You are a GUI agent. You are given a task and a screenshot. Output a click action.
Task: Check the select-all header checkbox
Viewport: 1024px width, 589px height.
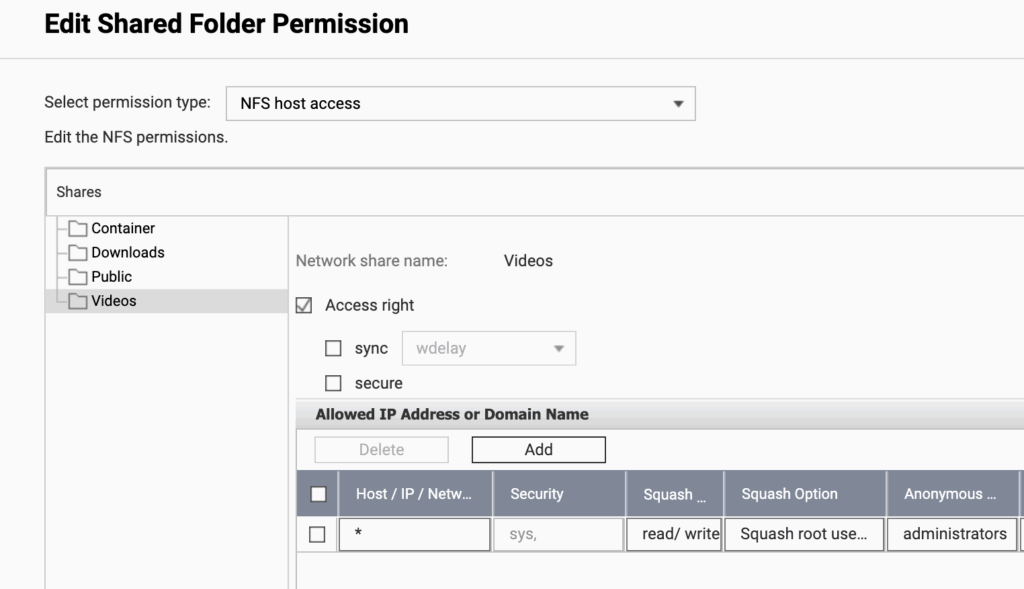(x=318, y=494)
